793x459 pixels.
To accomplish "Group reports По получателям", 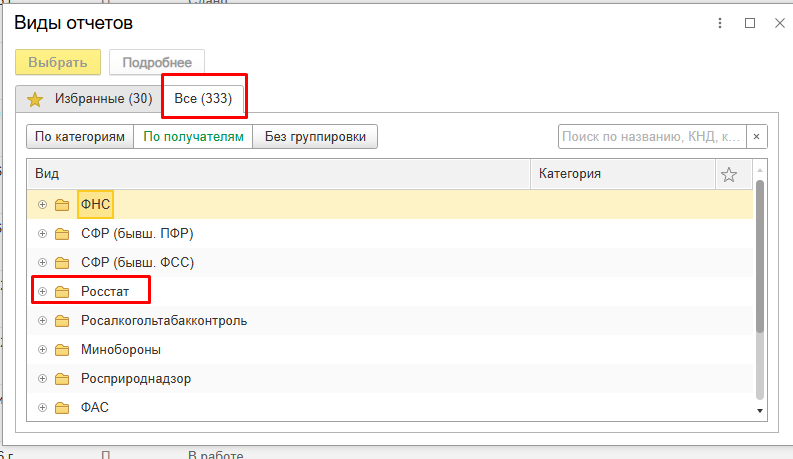I will point(193,136).
